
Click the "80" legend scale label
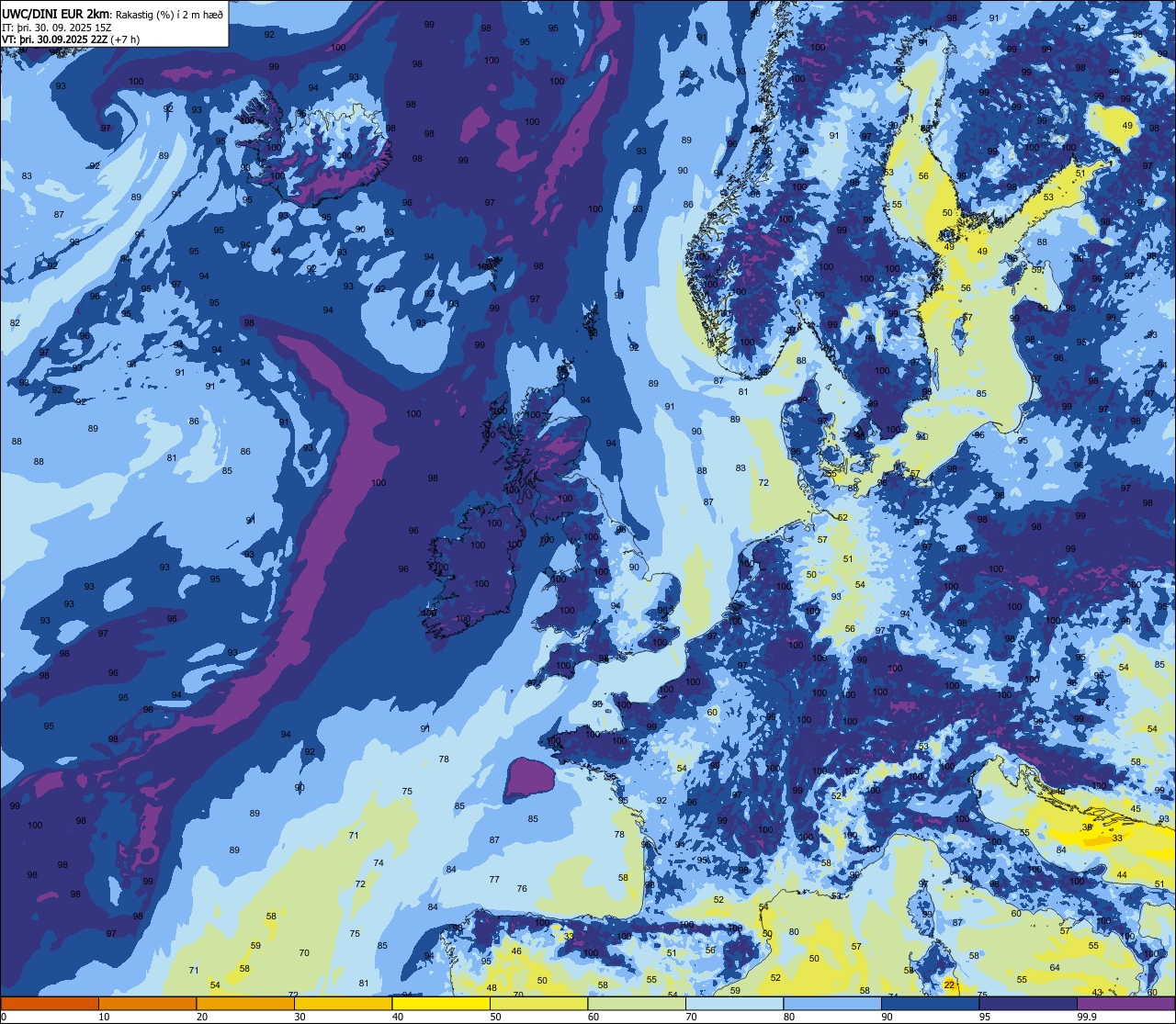click(x=789, y=1017)
